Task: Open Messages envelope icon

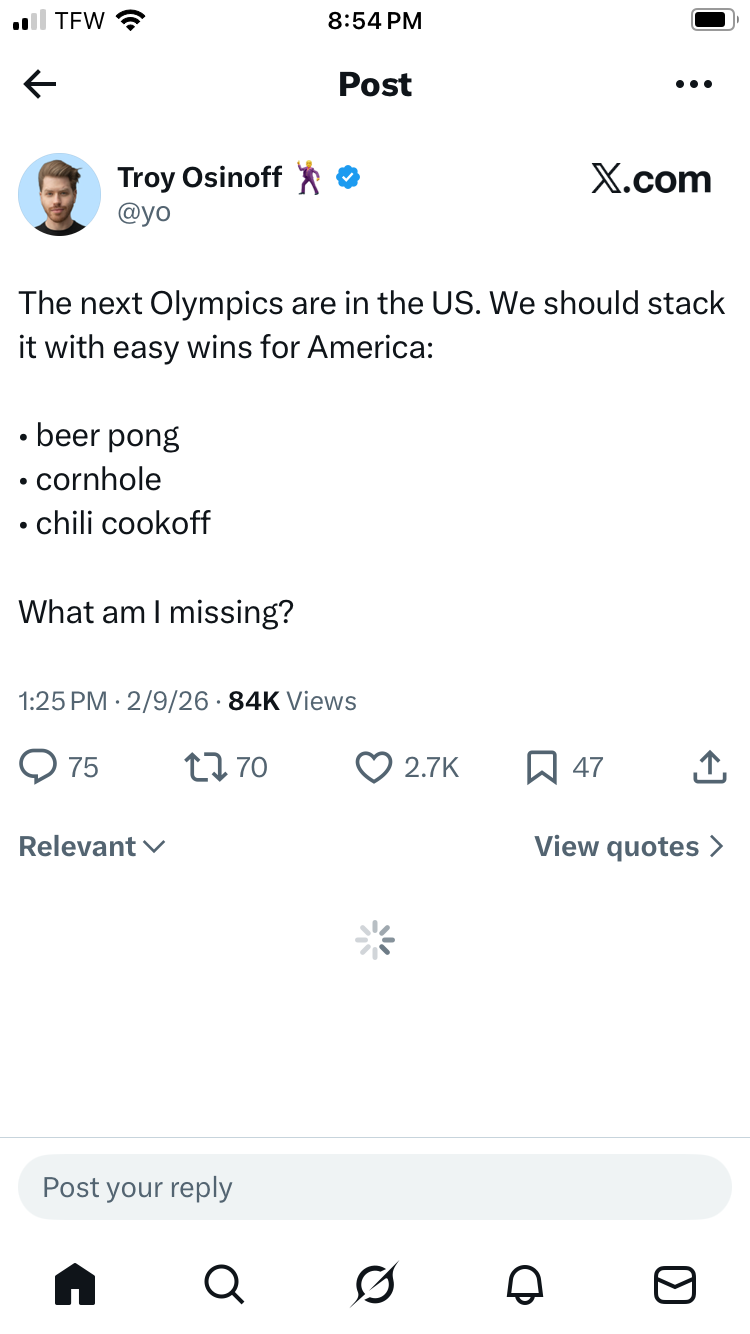Action: pyautogui.click(x=674, y=1283)
